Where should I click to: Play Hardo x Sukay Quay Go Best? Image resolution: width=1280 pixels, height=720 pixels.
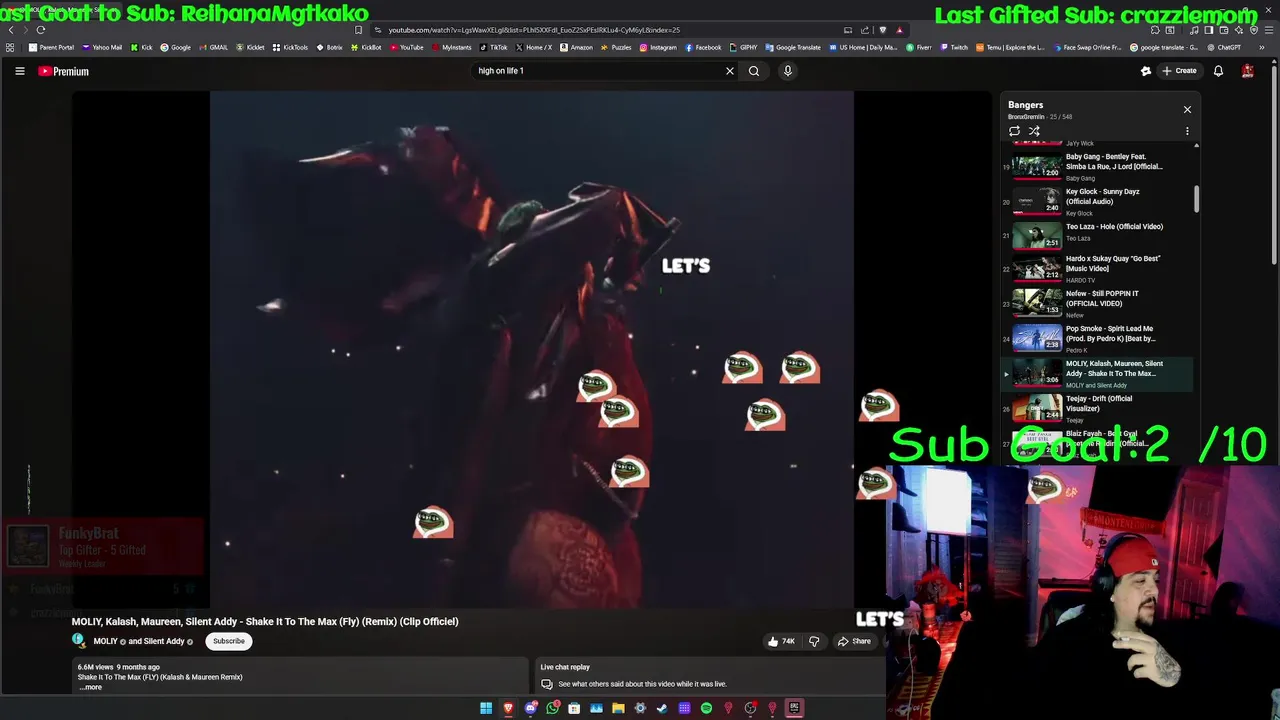[x=1097, y=268]
